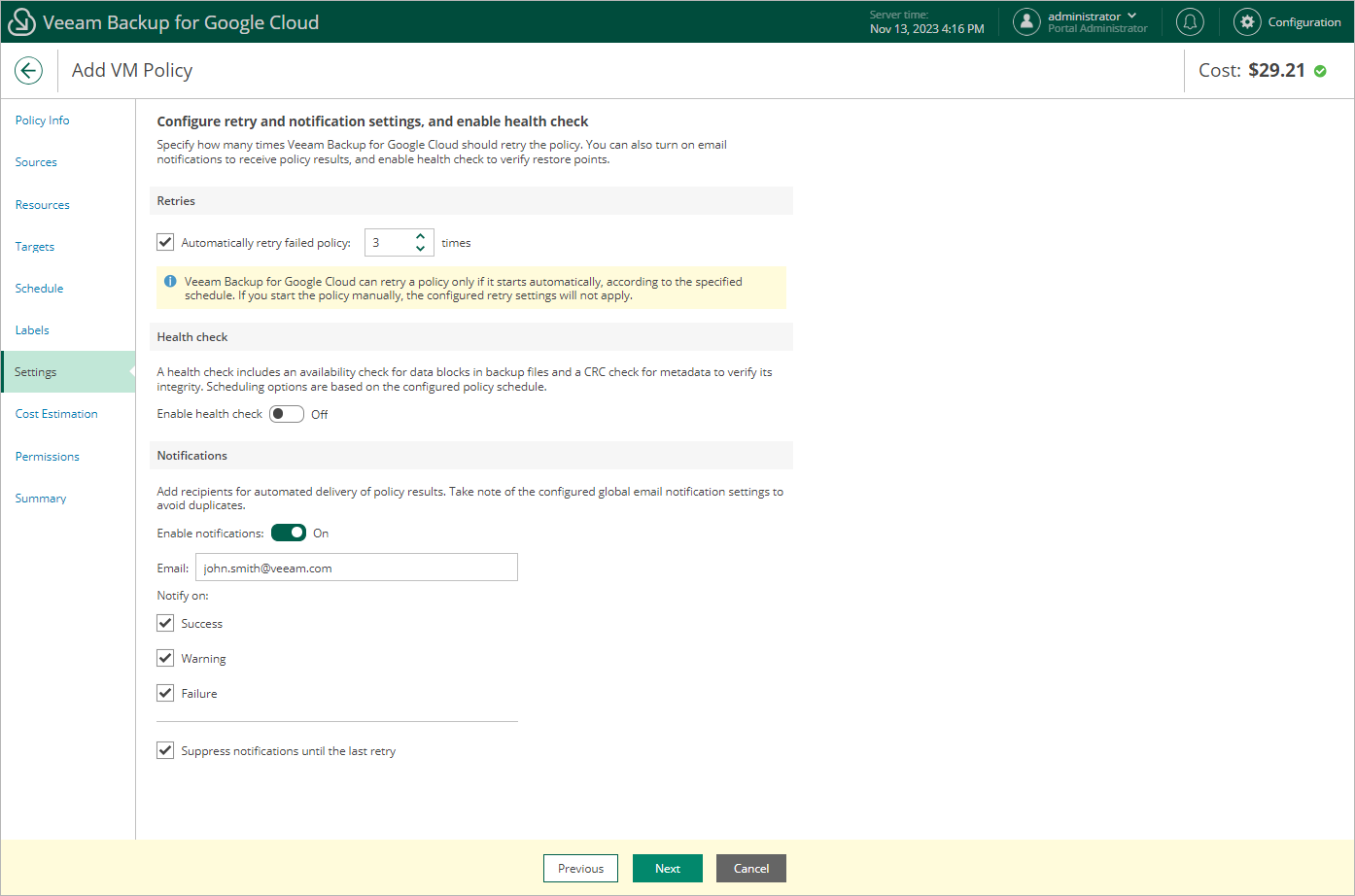This screenshot has height=896, width=1355.
Task: Click the Veeam logo icon
Action: [21, 22]
